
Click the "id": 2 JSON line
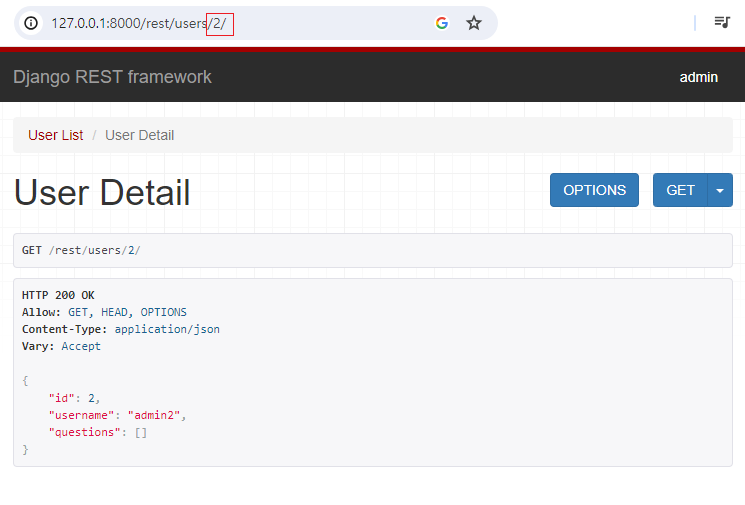[x=74, y=398]
